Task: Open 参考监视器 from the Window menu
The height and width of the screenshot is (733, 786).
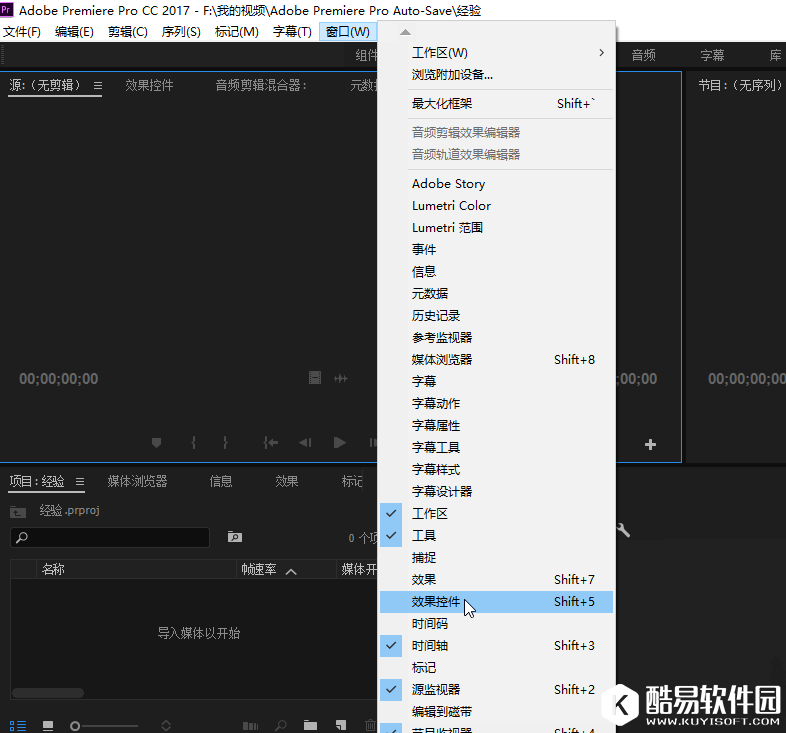Action: (x=496, y=337)
